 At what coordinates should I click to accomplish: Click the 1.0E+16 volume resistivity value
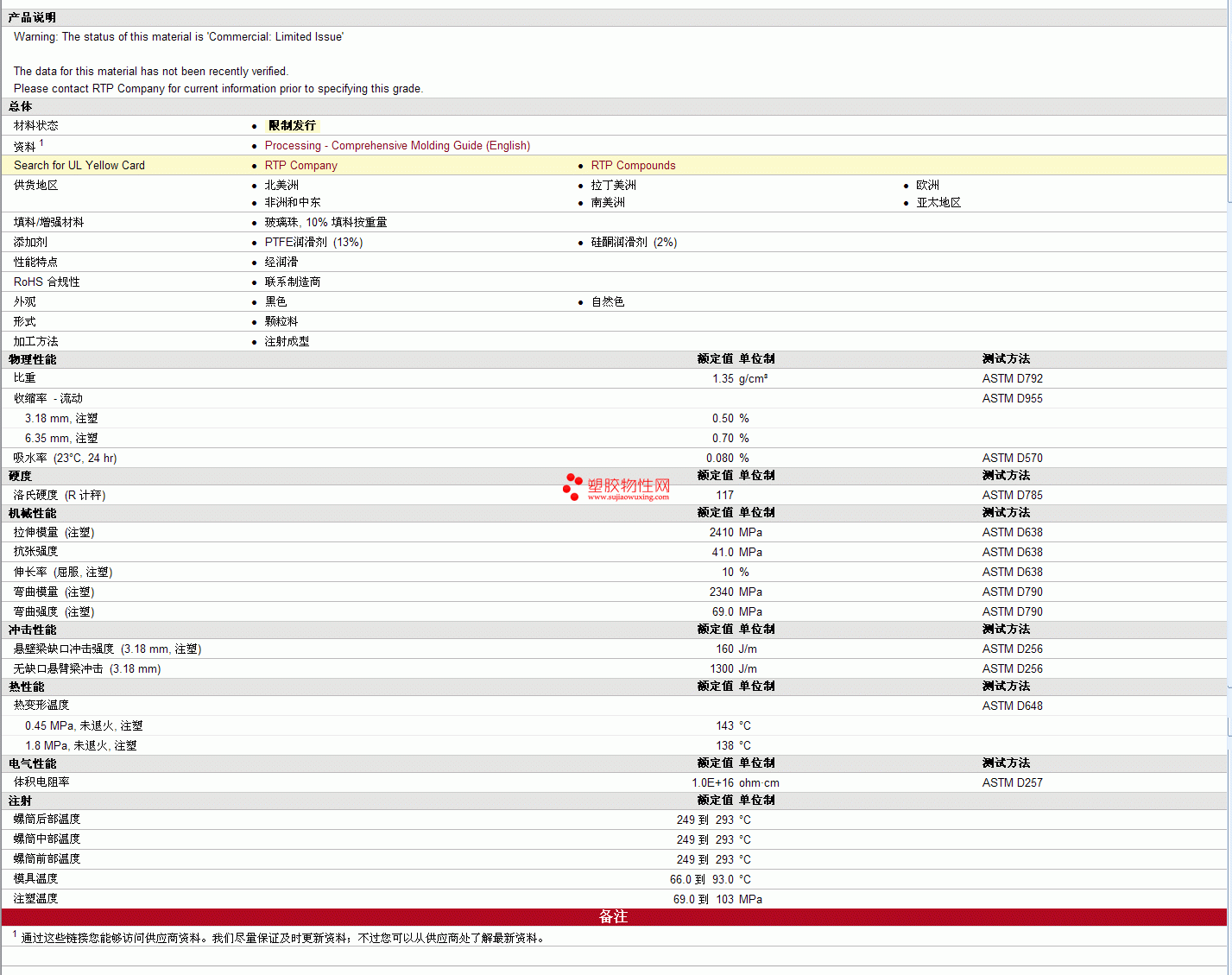pos(712,783)
